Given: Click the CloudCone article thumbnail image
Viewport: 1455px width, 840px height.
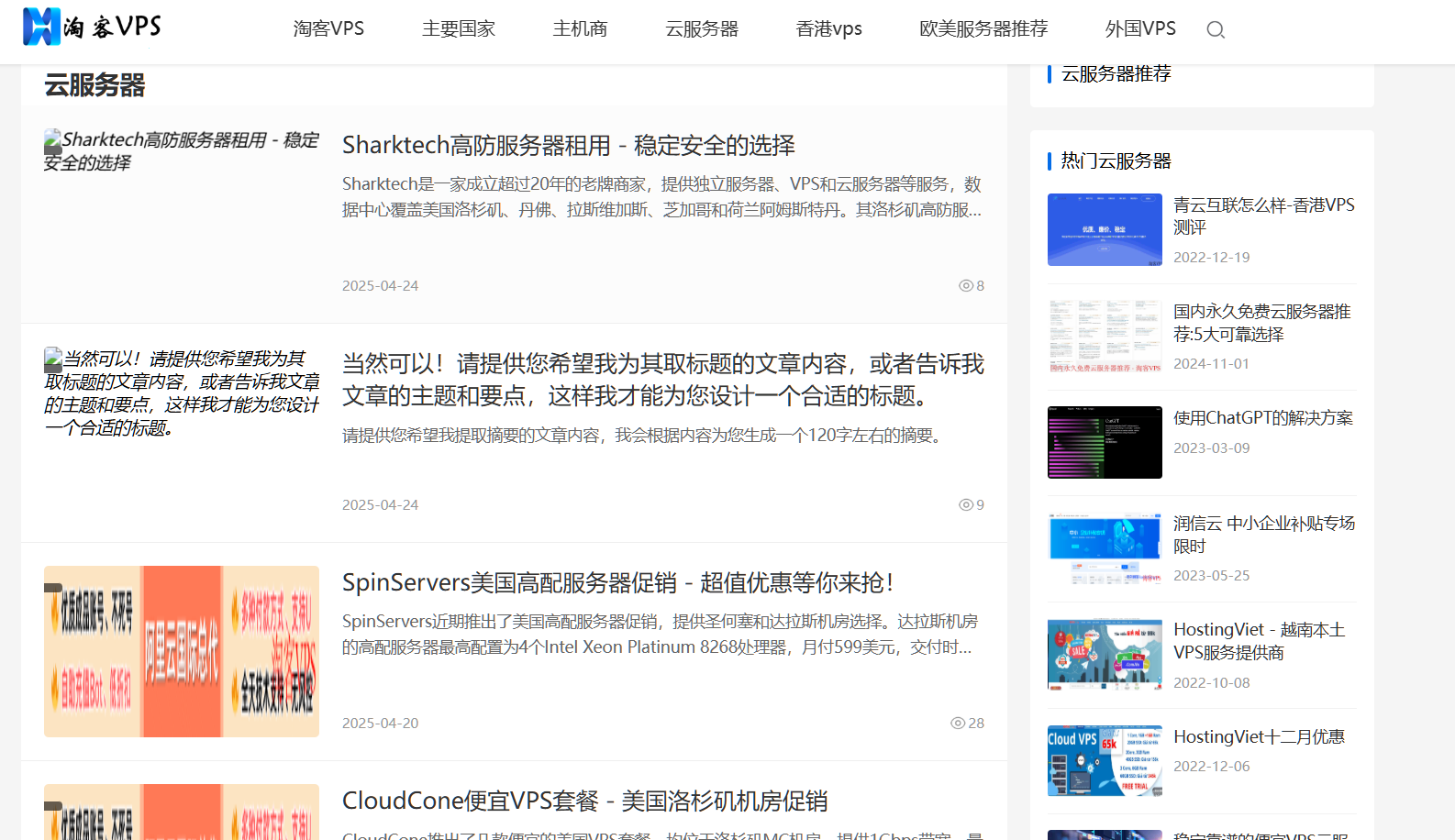Looking at the screenshot, I should 182,812.
